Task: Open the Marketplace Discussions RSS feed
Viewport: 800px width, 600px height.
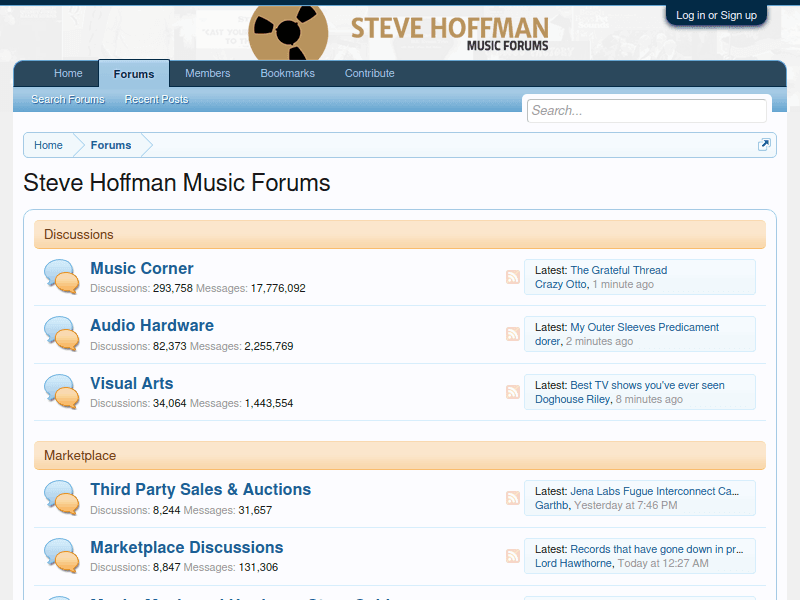Action: [513, 554]
